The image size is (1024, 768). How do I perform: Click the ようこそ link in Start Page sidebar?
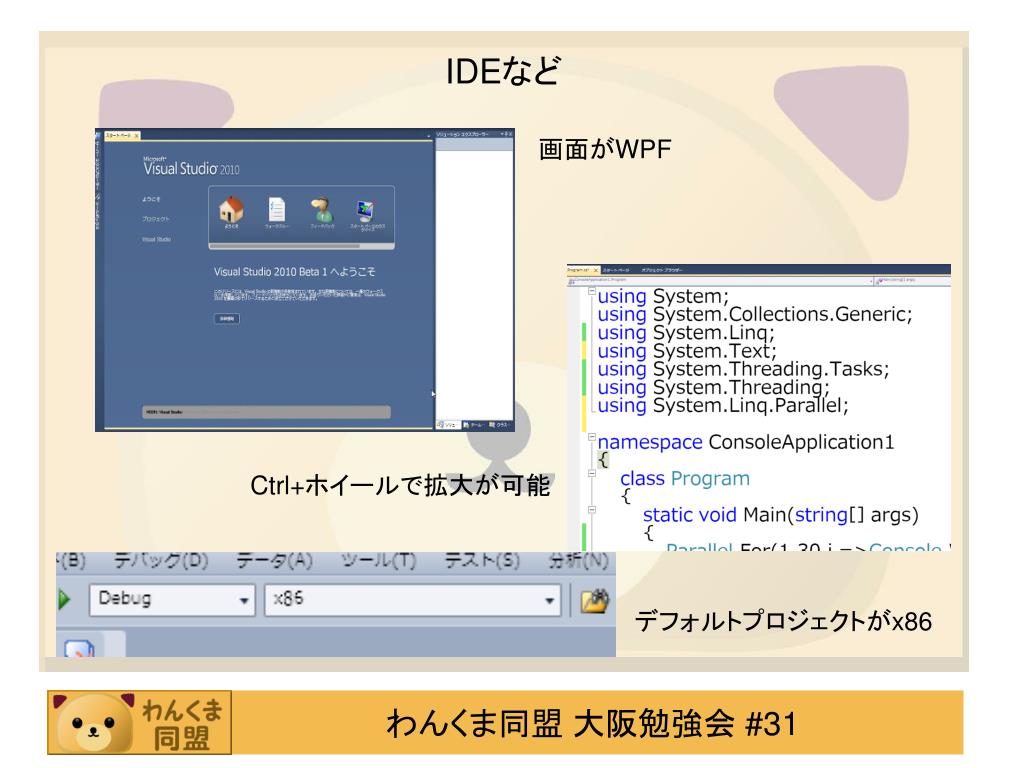pos(151,199)
